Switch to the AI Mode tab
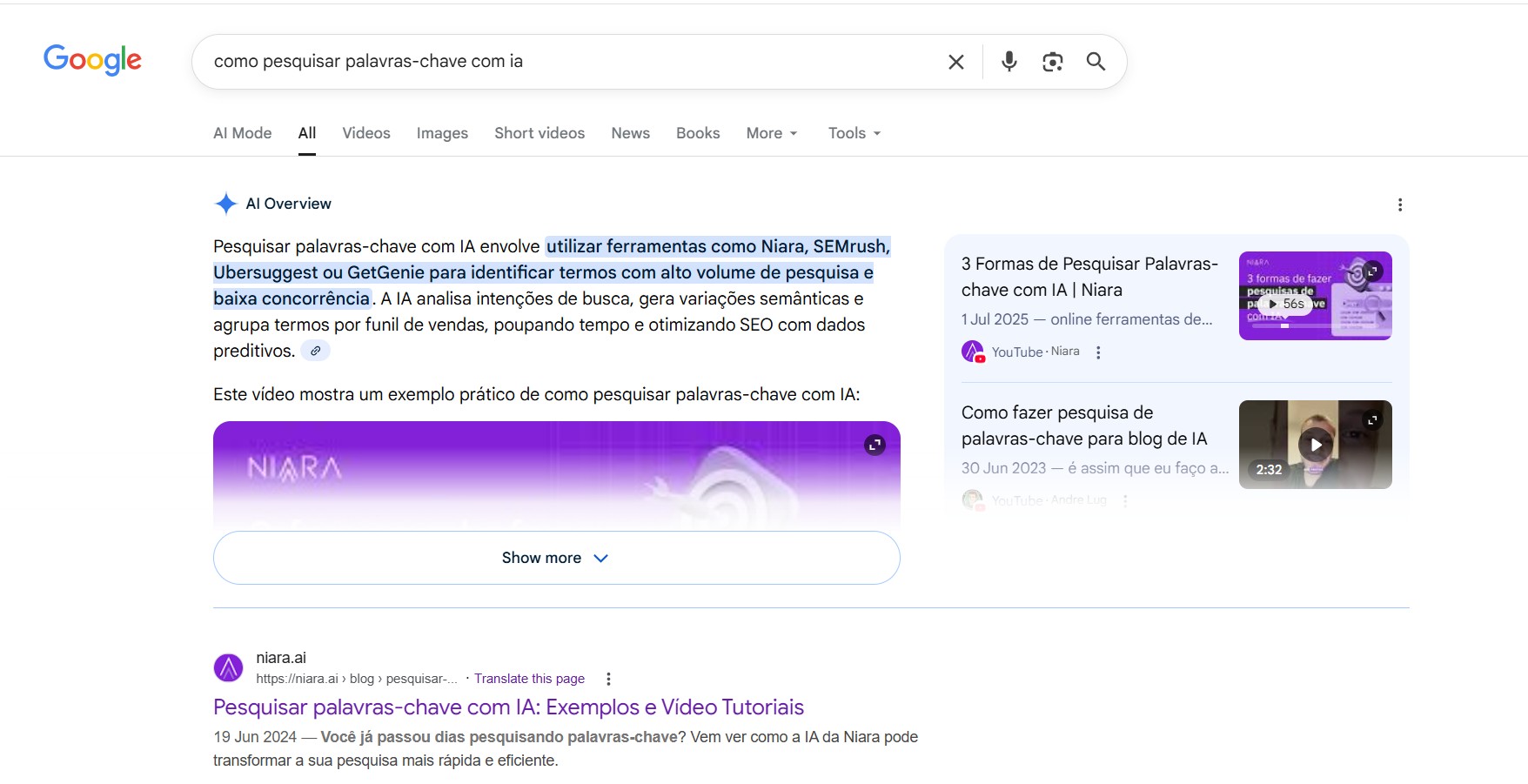Image resolution: width=1528 pixels, height=784 pixels. pyautogui.click(x=242, y=133)
